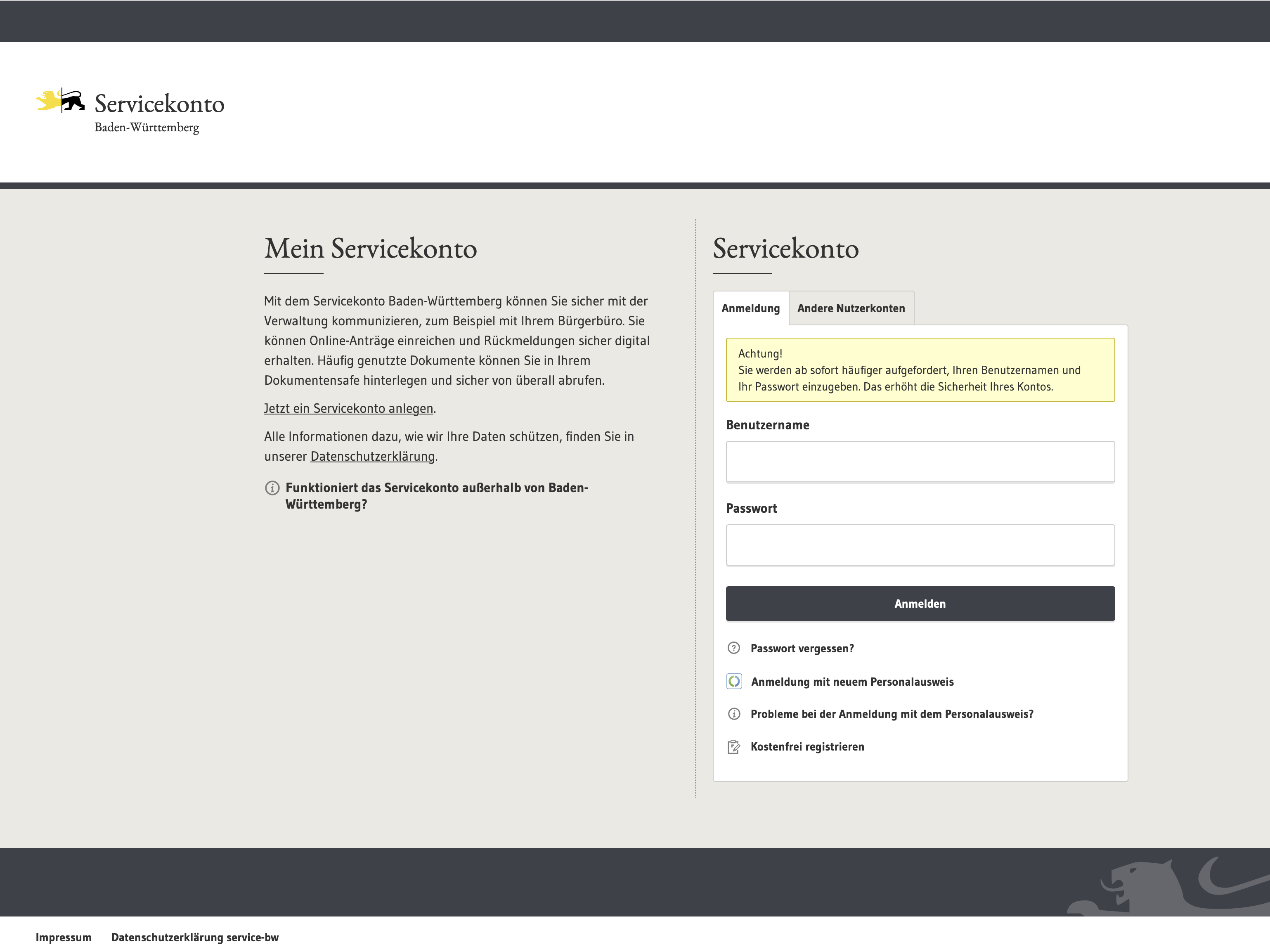Click the AusweisApp icon for Personalausweis login
Image resolution: width=1270 pixels, height=952 pixels.
point(734,682)
